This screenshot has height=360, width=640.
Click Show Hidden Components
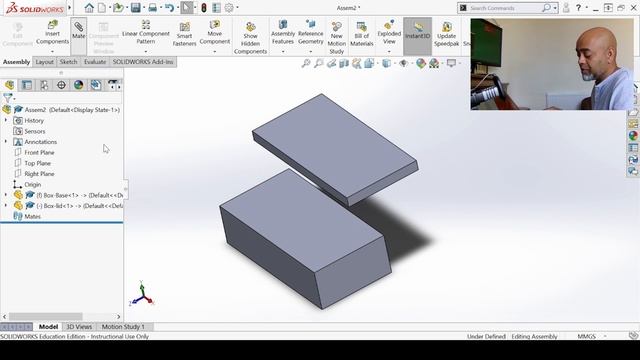click(251, 38)
